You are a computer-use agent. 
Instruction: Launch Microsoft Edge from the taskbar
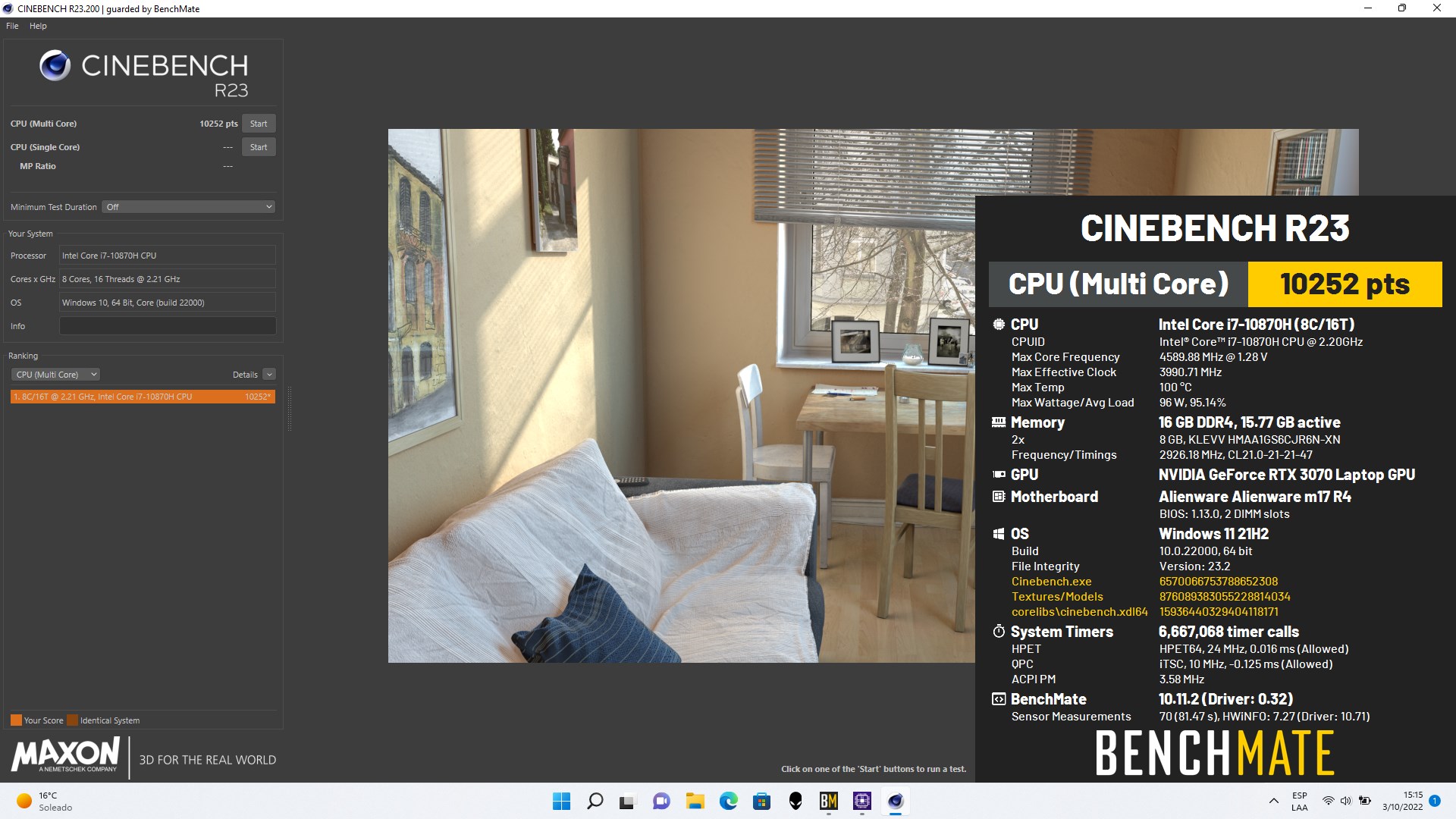pyautogui.click(x=728, y=801)
